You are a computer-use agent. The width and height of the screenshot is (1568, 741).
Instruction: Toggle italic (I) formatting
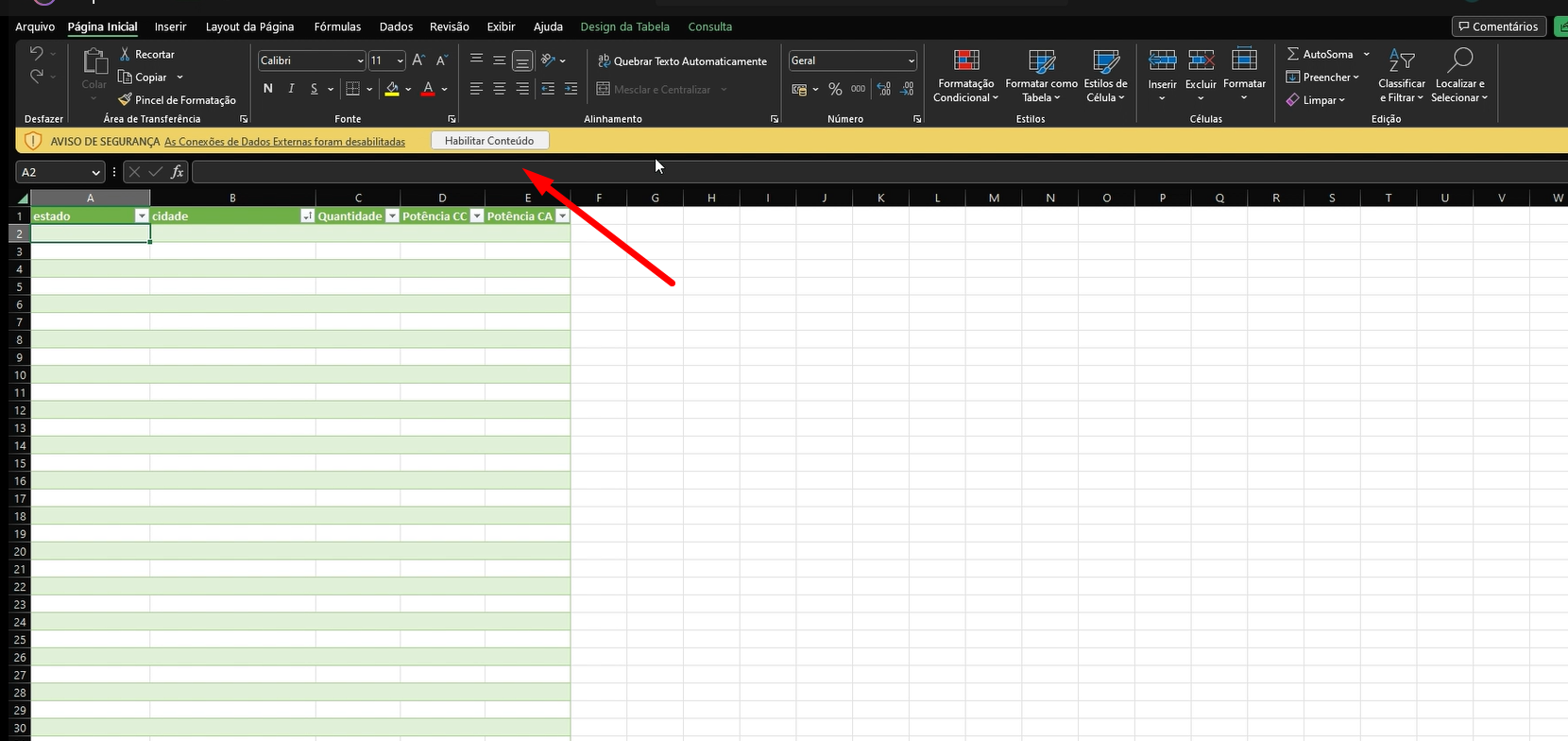click(x=291, y=89)
